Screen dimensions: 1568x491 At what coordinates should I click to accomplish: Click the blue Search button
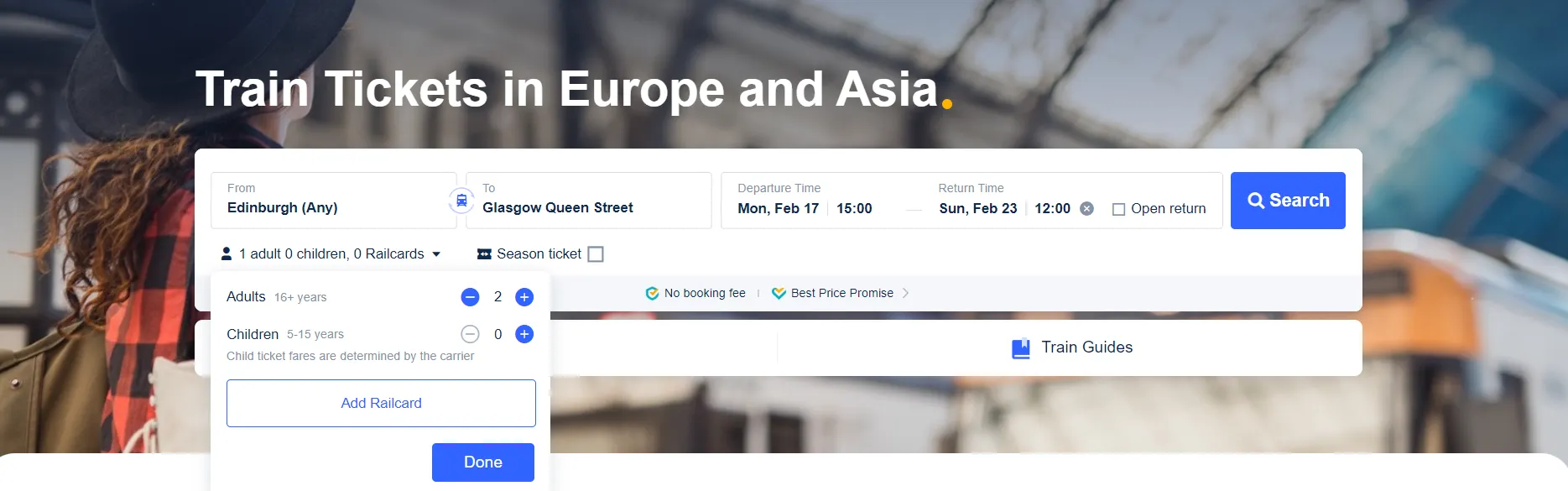tap(1288, 201)
